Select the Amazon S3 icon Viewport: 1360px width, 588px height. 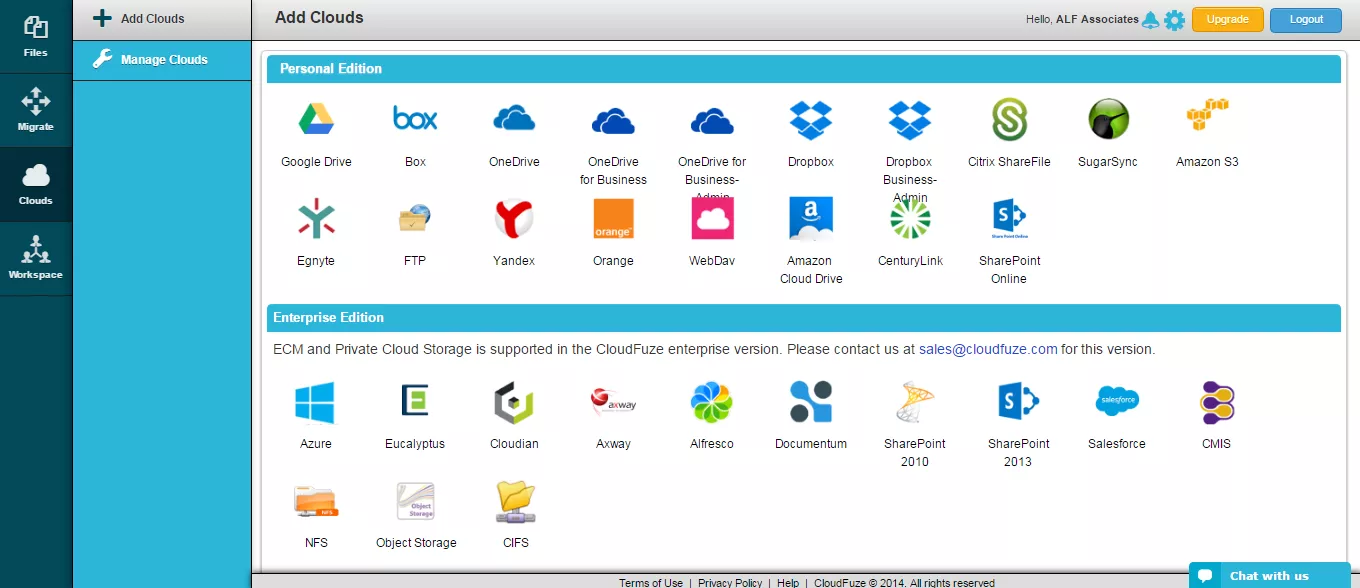pos(1207,116)
